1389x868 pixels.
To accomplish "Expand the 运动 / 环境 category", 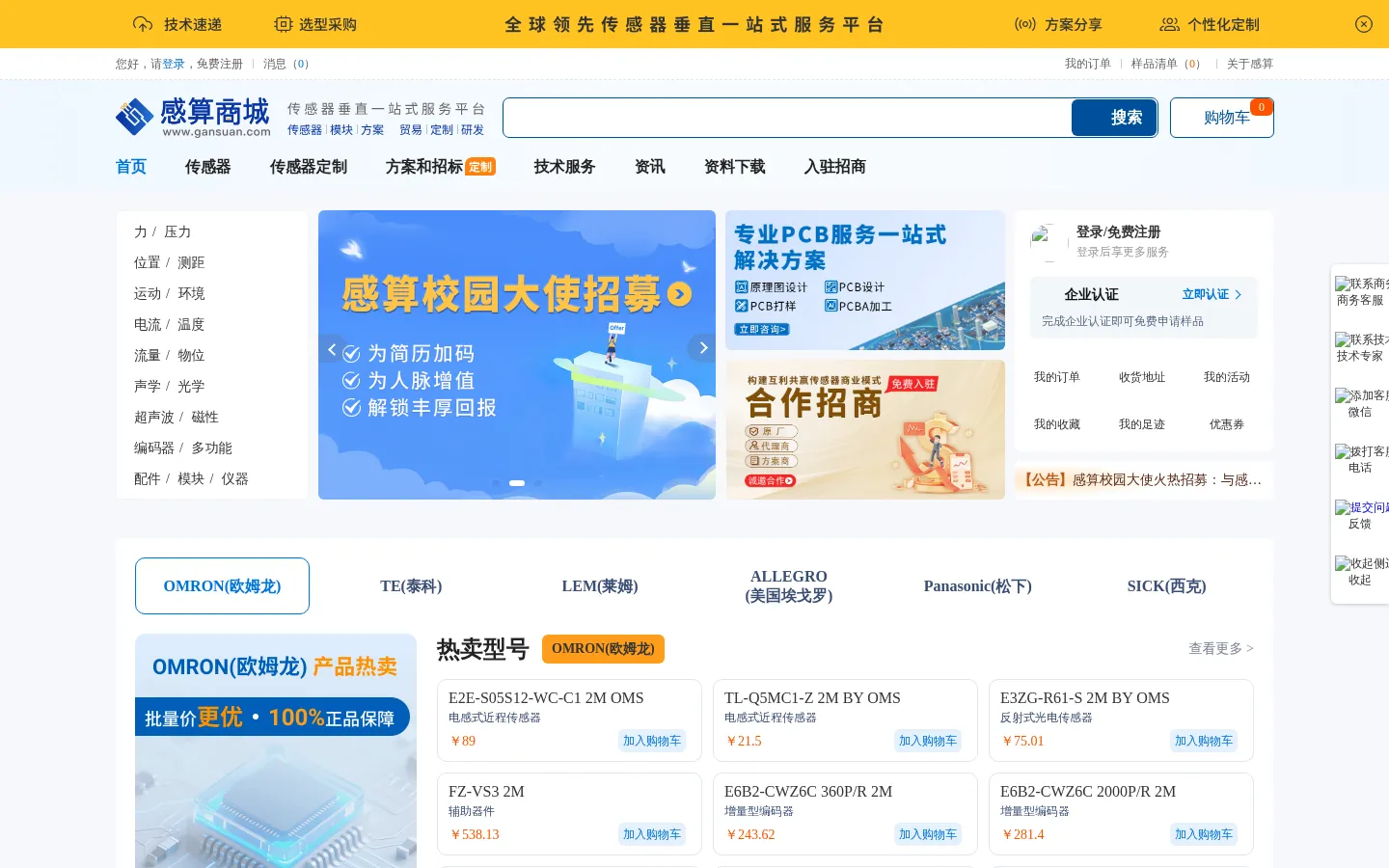I will [170, 293].
